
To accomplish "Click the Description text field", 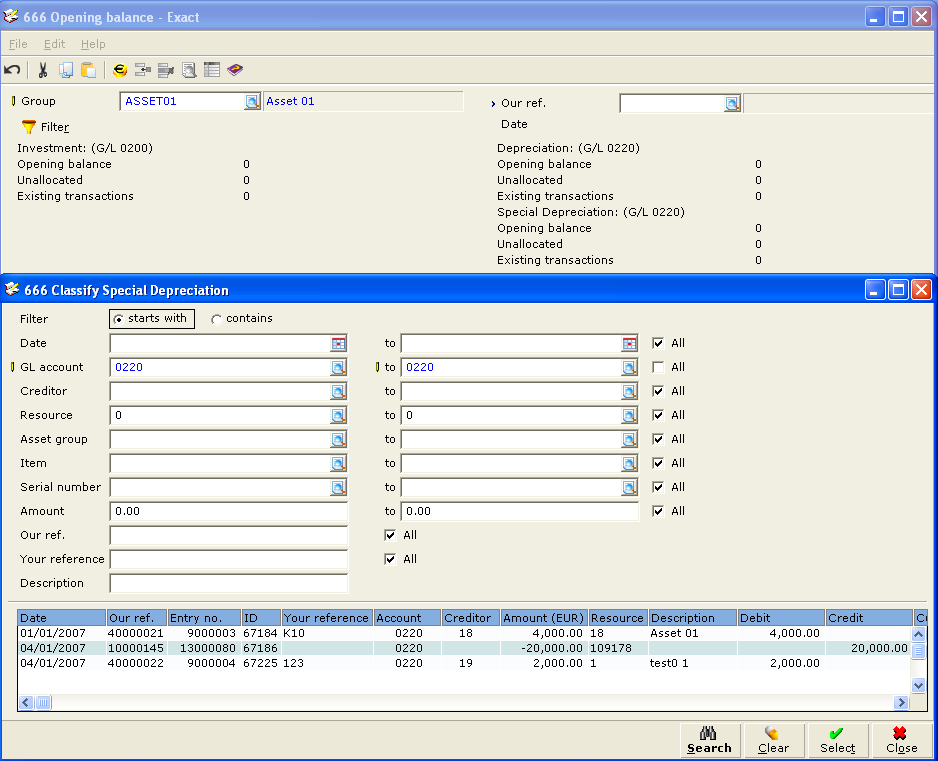I will pos(228,583).
